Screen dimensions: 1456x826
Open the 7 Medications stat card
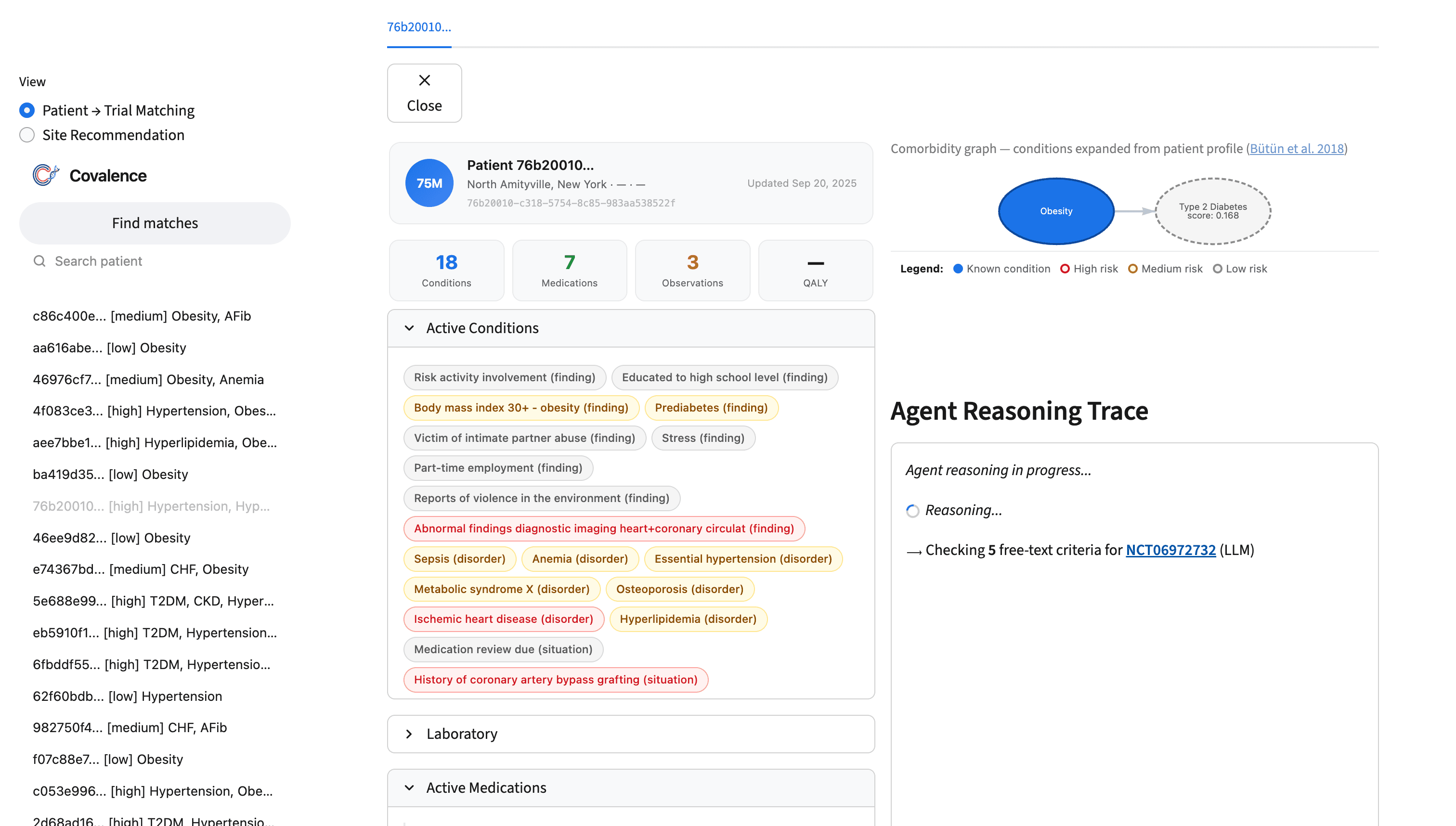(x=569, y=270)
